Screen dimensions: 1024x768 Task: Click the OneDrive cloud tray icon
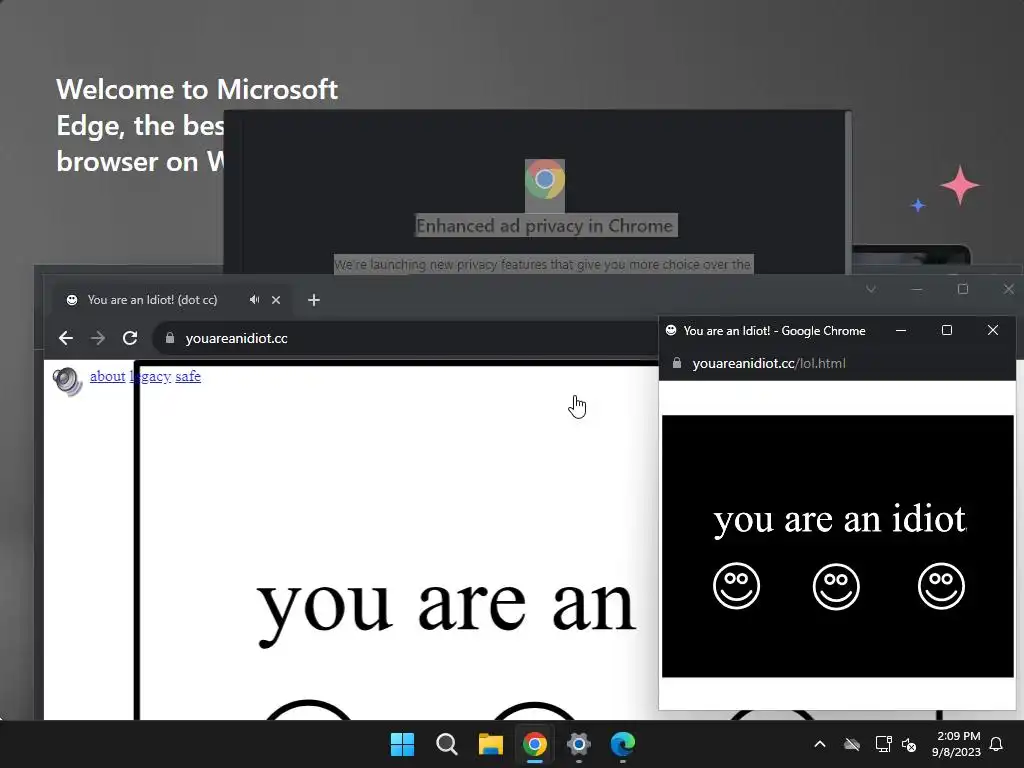[852, 744]
